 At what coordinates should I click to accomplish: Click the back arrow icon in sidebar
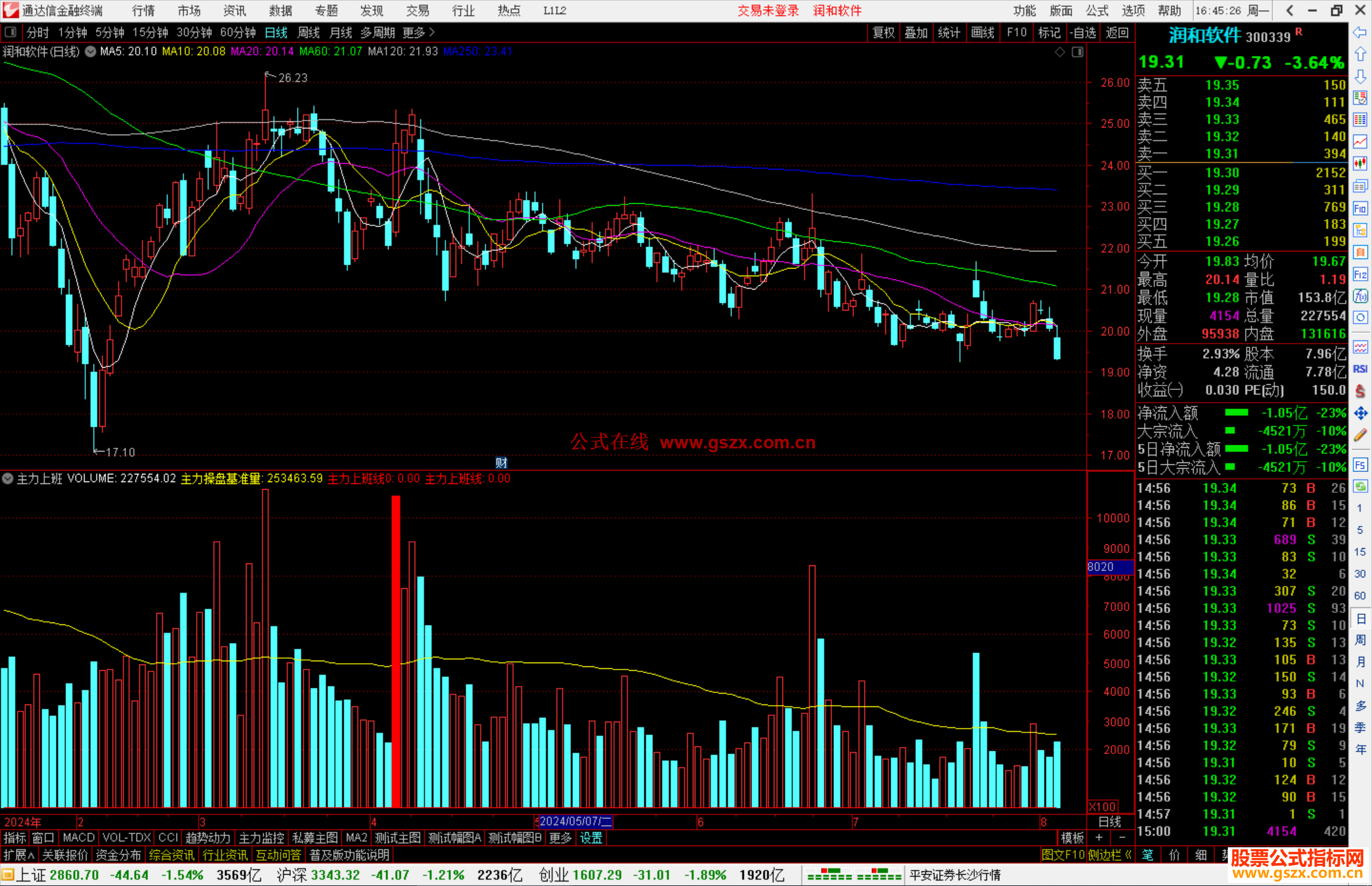[1360, 32]
